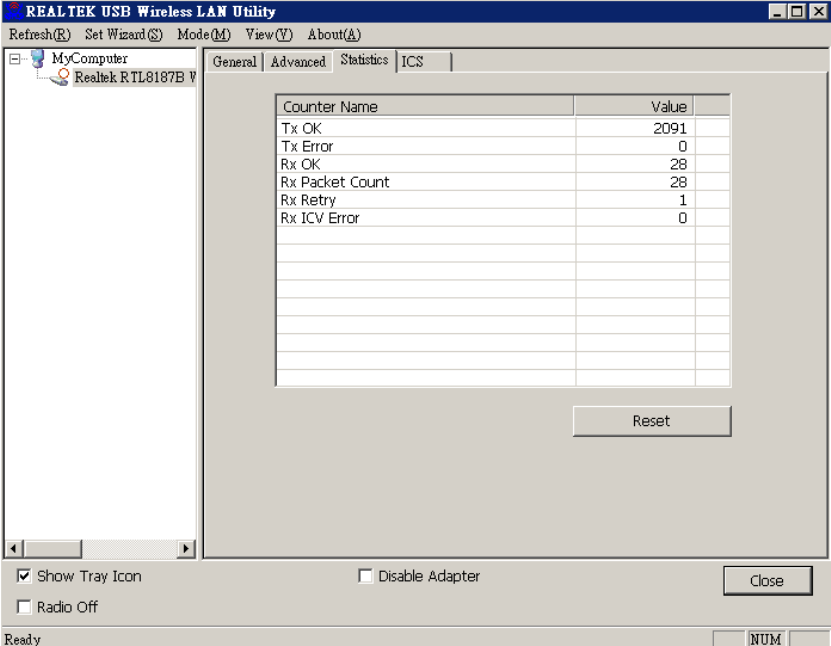Click the Ready status bar text
Viewport: 831px width, 646px height.
(x=23, y=639)
